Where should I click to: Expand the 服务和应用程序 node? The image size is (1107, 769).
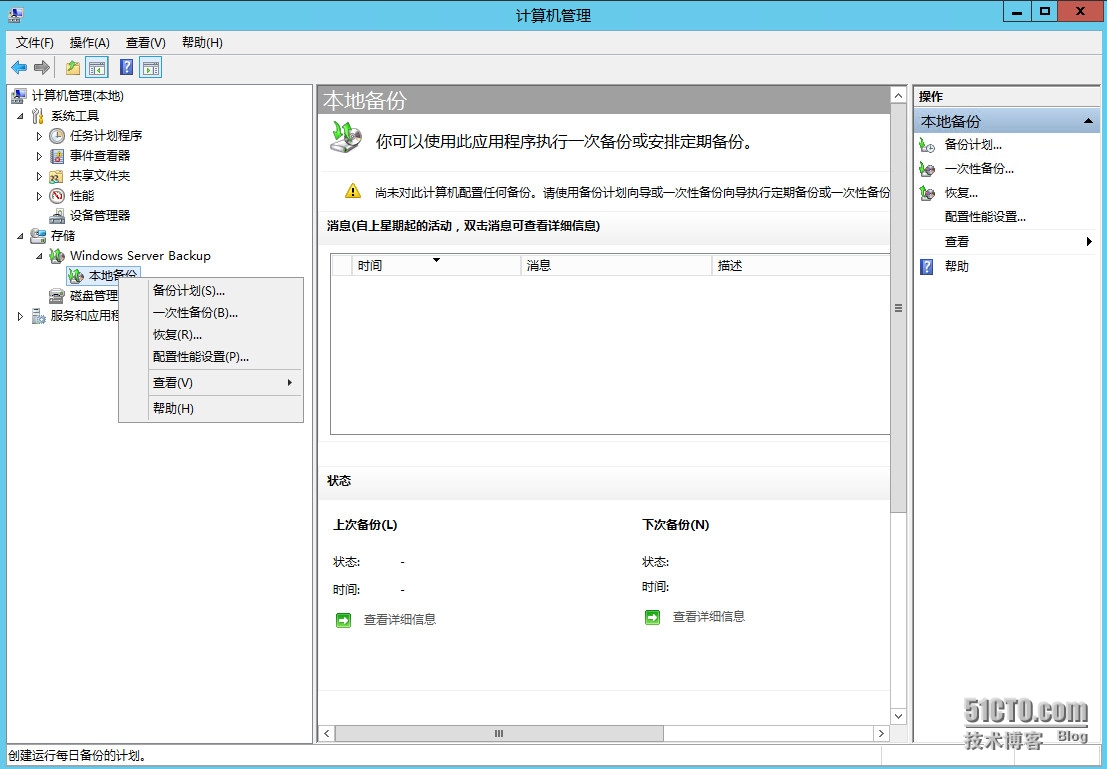tap(20, 316)
